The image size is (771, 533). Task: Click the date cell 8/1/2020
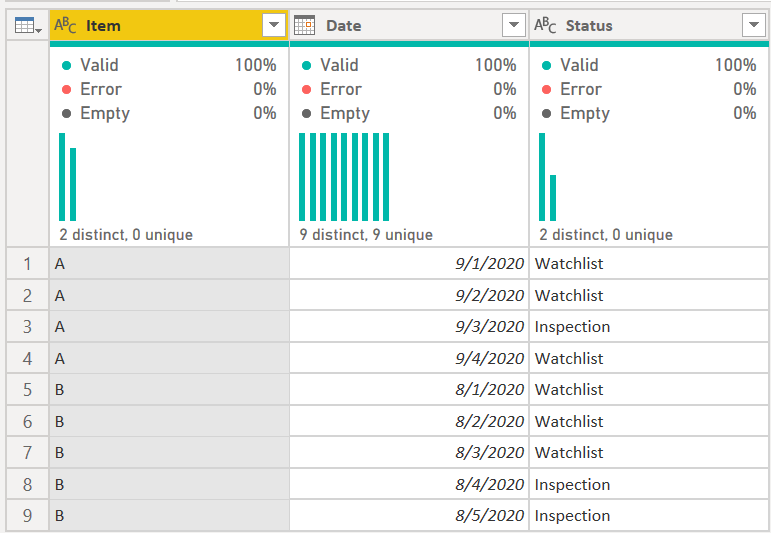pos(409,389)
